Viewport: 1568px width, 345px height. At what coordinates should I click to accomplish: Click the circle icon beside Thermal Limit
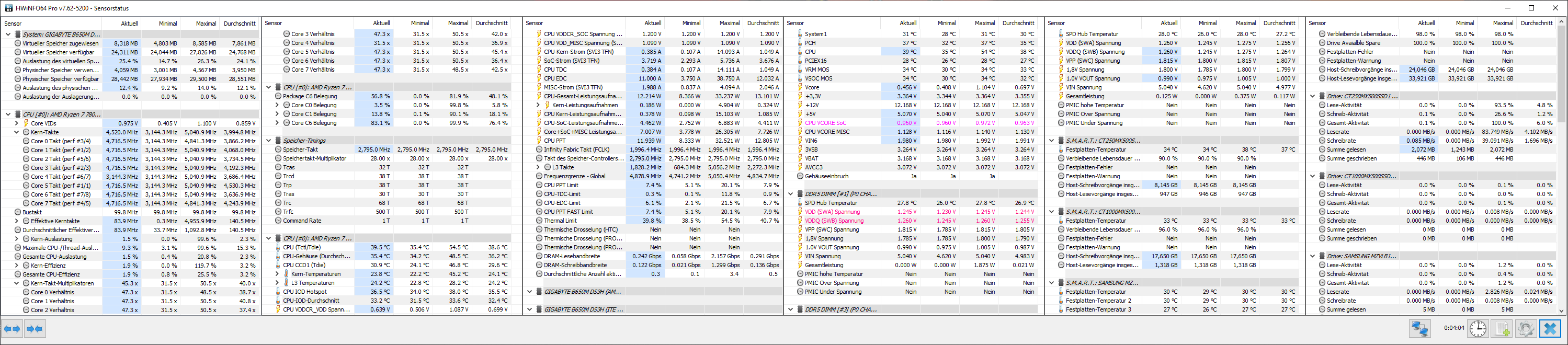point(539,220)
